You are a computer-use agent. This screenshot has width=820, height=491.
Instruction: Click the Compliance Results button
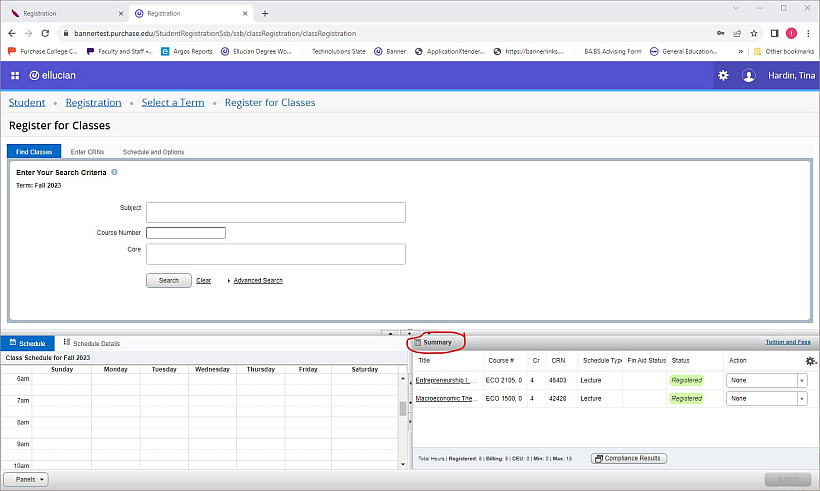pos(629,458)
